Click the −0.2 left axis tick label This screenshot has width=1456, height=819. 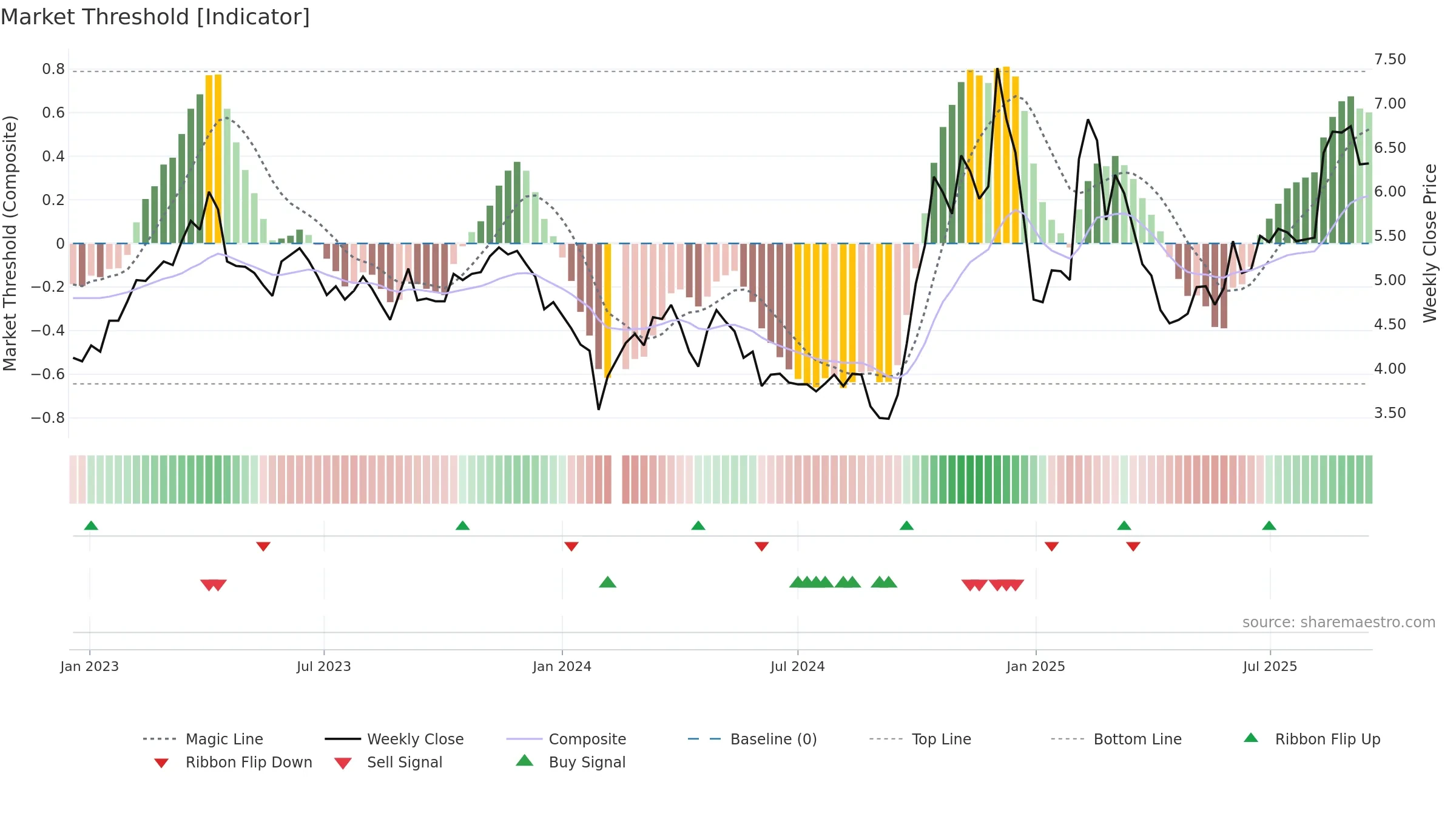(x=48, y=287)
